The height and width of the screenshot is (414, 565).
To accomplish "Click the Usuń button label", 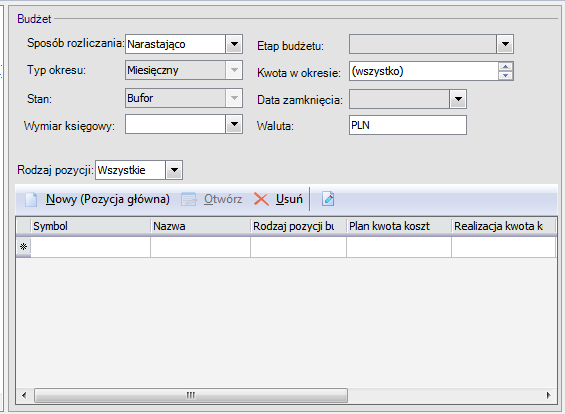I will (289, 199).
